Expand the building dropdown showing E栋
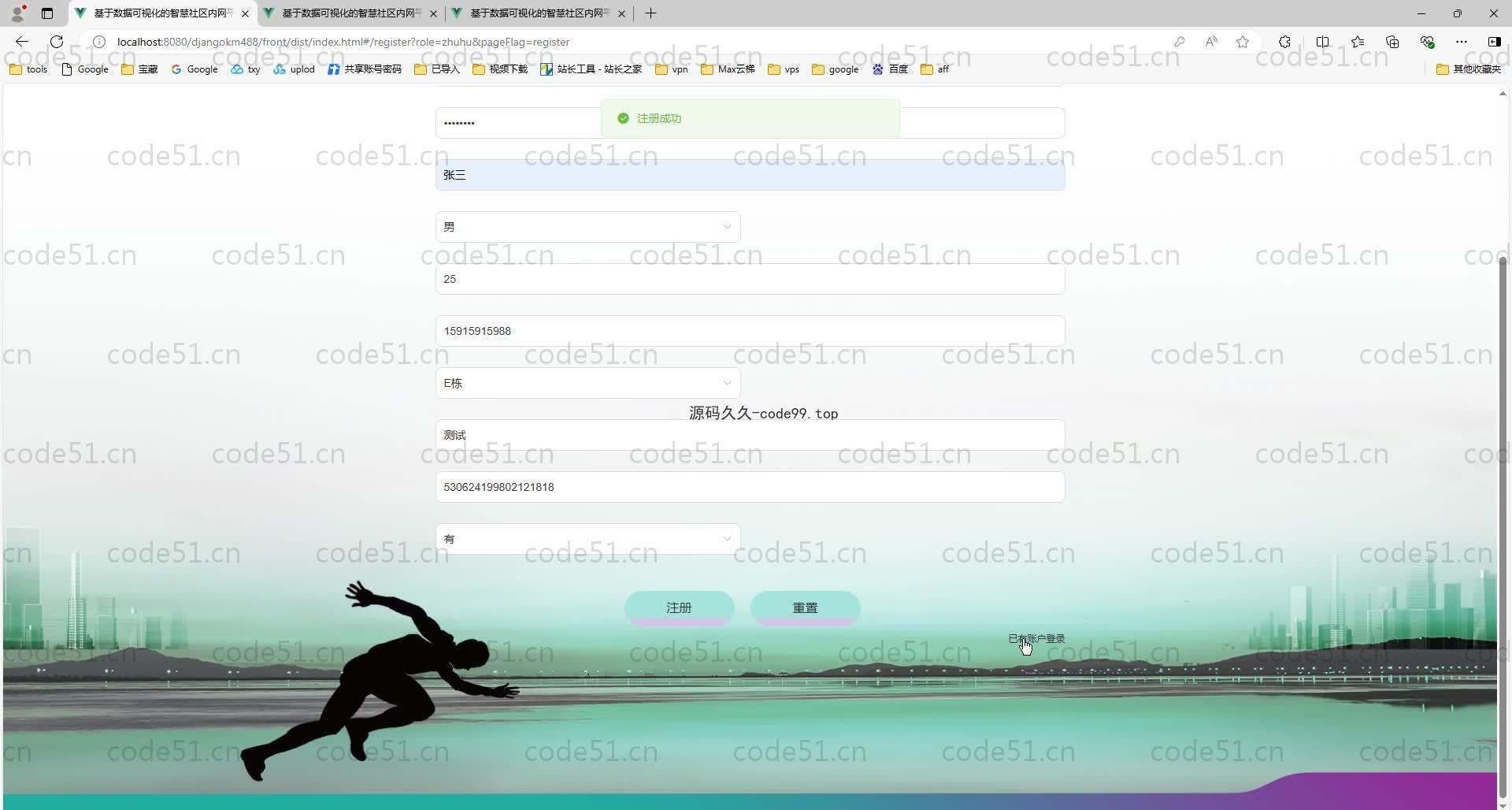The width and height of the screenshot is (1512, 810). [x=587, y=383]
